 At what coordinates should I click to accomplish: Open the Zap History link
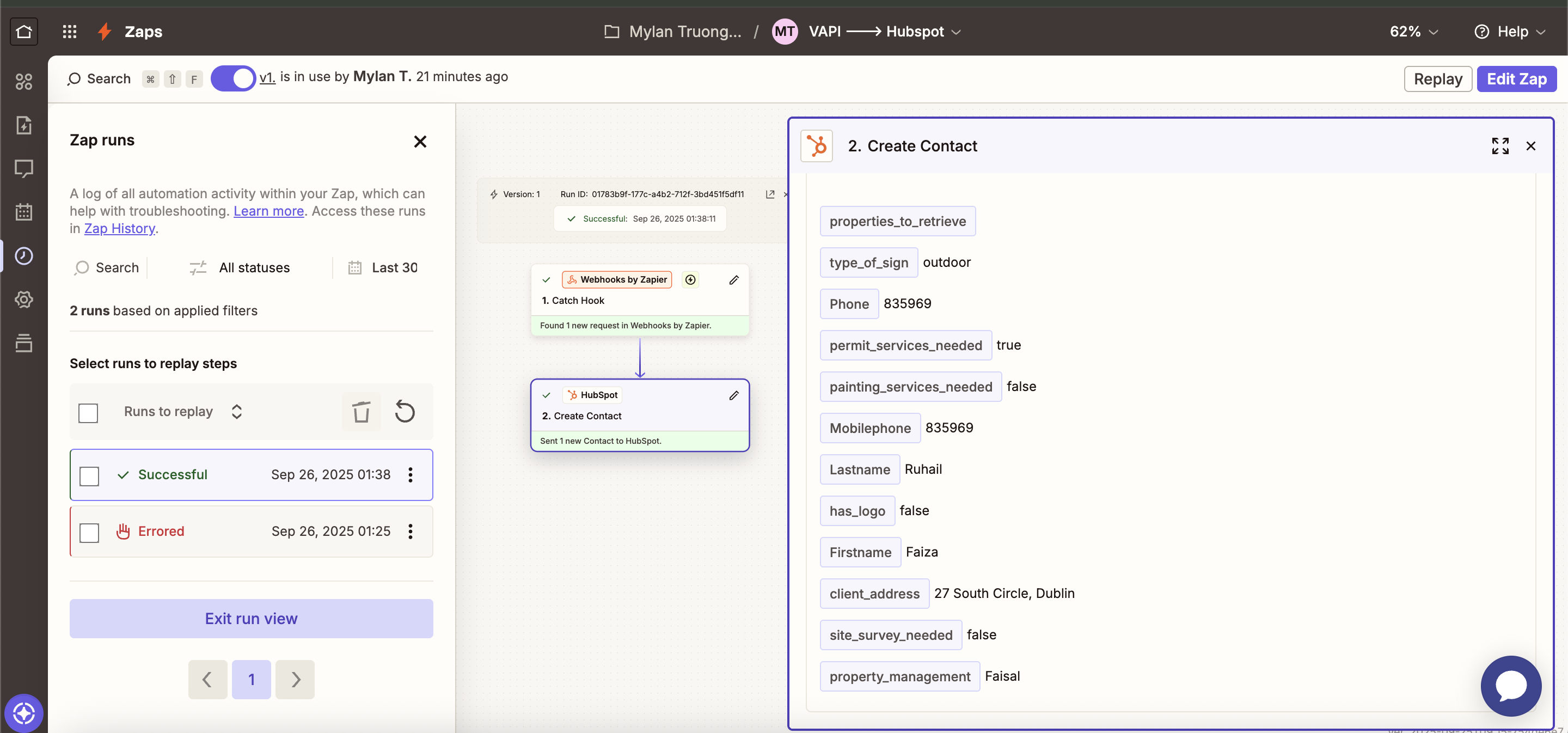click(119, 228)
